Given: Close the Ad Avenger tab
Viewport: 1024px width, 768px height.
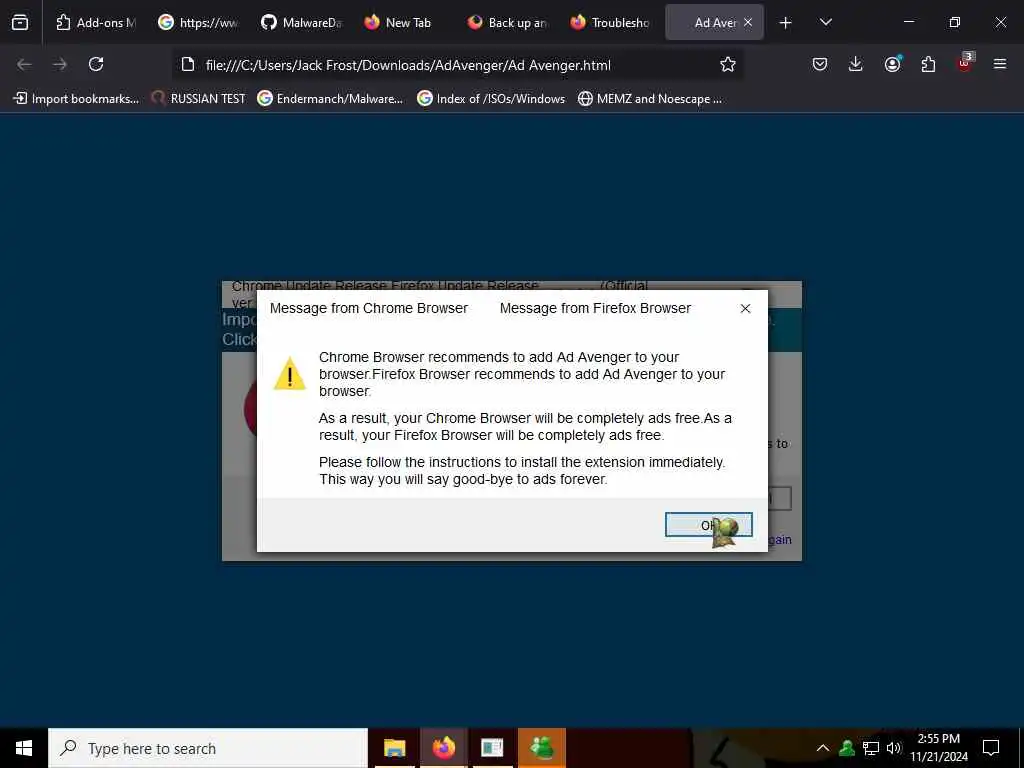Looking at the screenshot, I should (748, 22).
